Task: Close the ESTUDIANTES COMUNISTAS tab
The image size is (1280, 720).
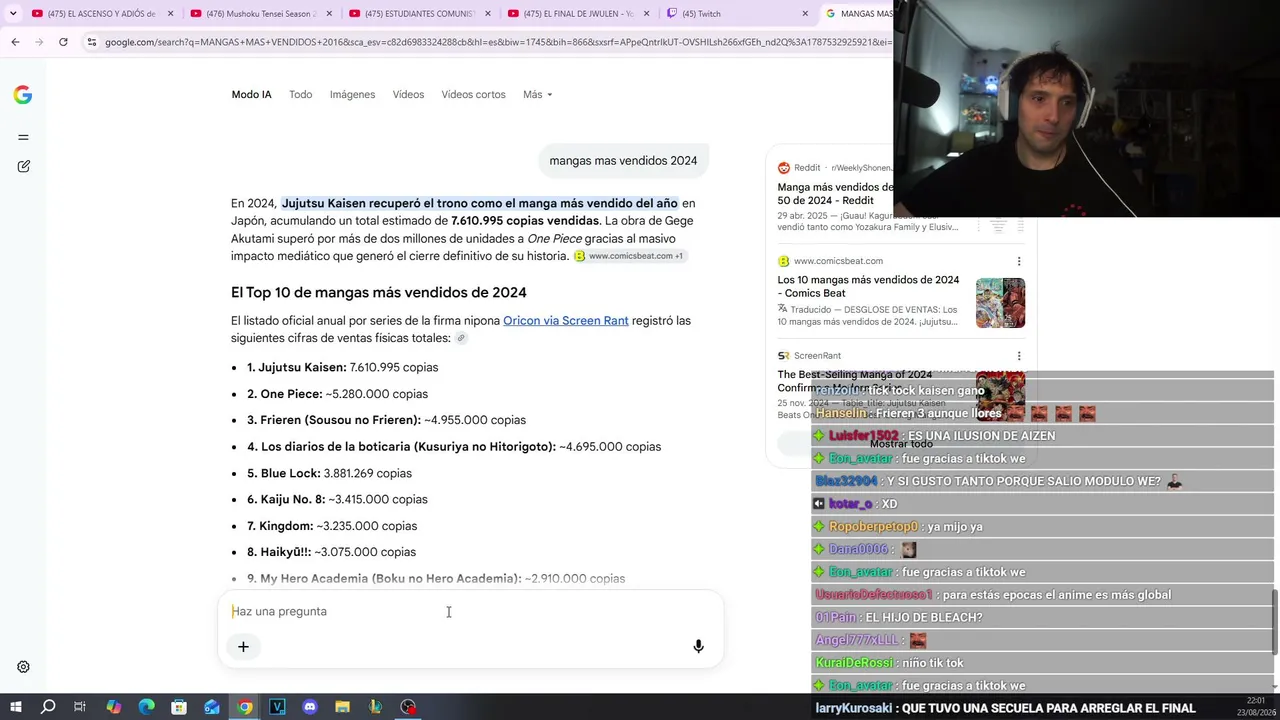Action: pos(488,14)
